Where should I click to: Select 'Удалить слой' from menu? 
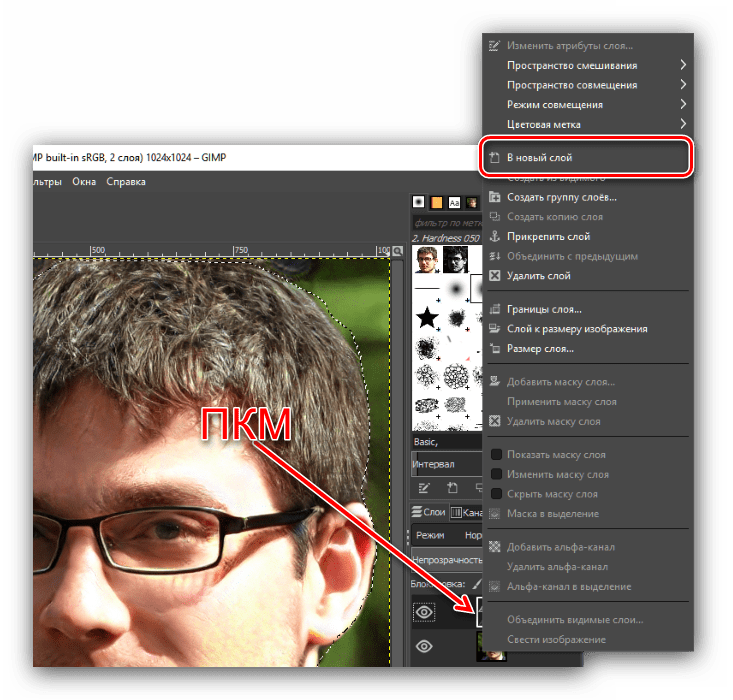point(586,276)
